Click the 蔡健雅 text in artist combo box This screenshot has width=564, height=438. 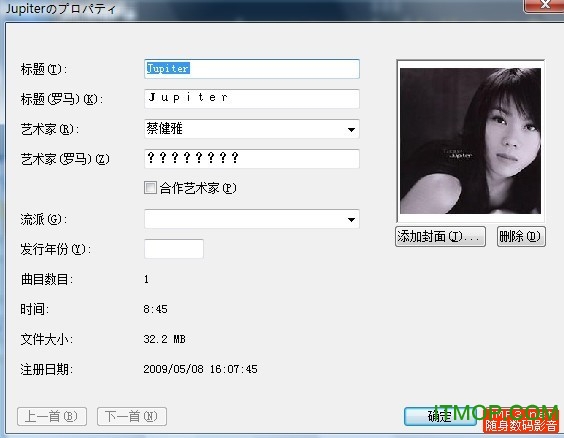(164, 128)
